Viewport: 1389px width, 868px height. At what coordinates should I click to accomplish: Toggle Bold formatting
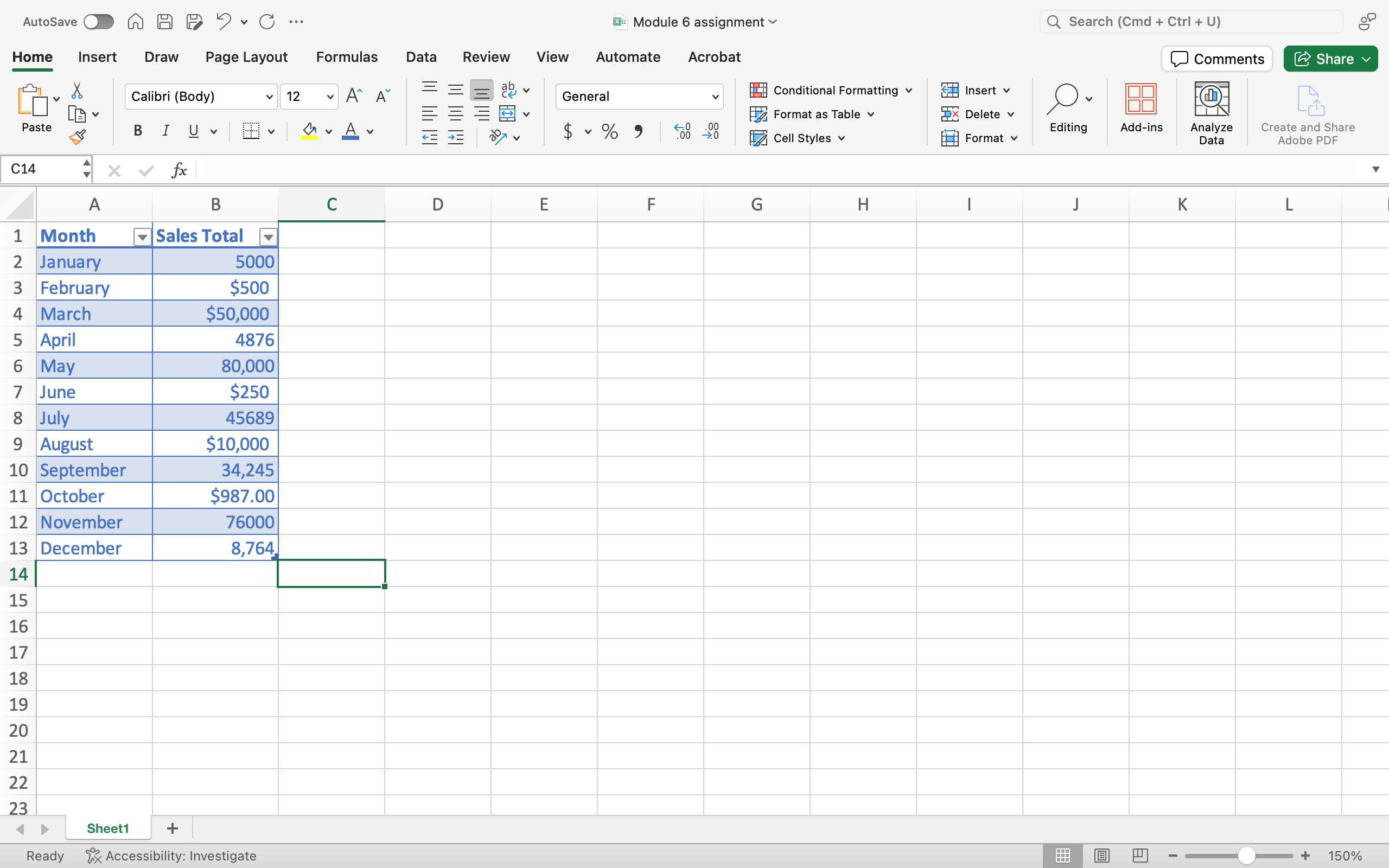pyautogui.click(x=138, y=131)
